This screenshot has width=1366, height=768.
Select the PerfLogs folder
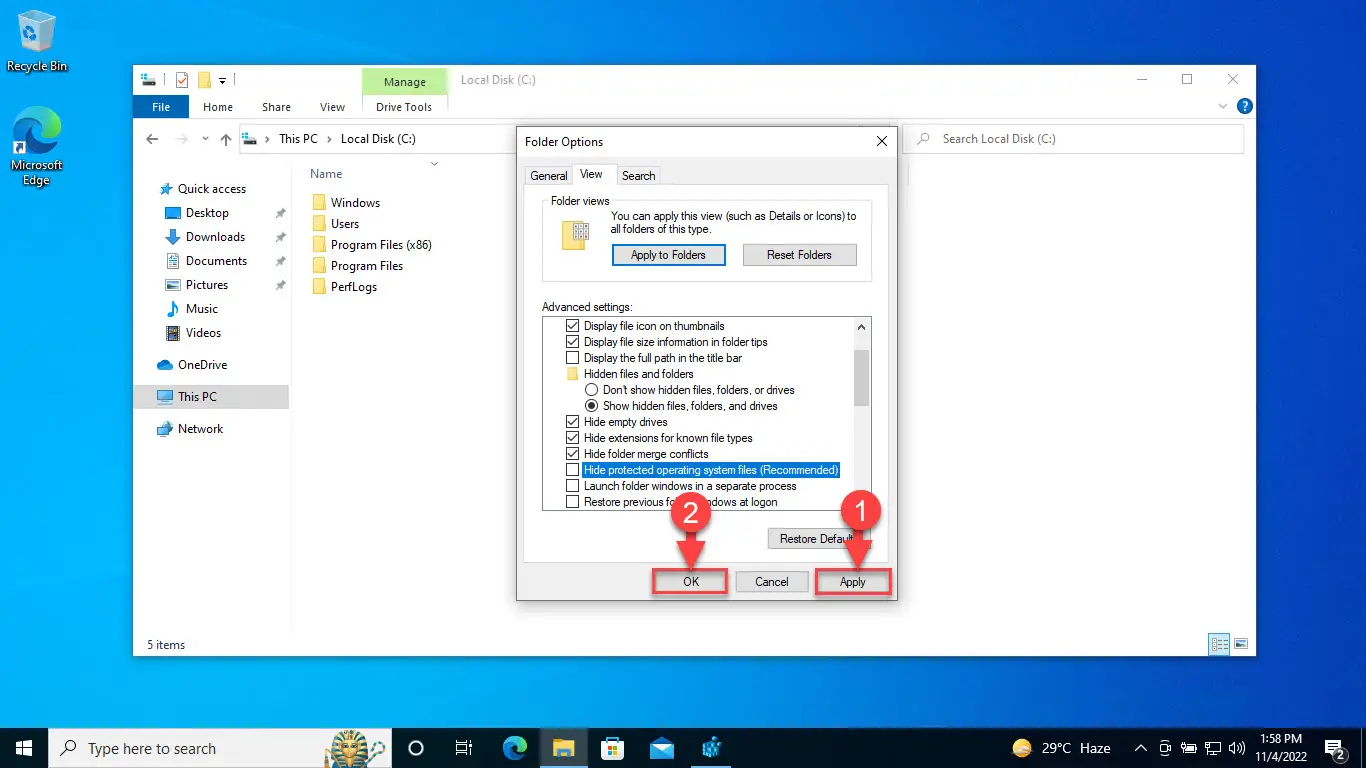(x=354, y=287)
